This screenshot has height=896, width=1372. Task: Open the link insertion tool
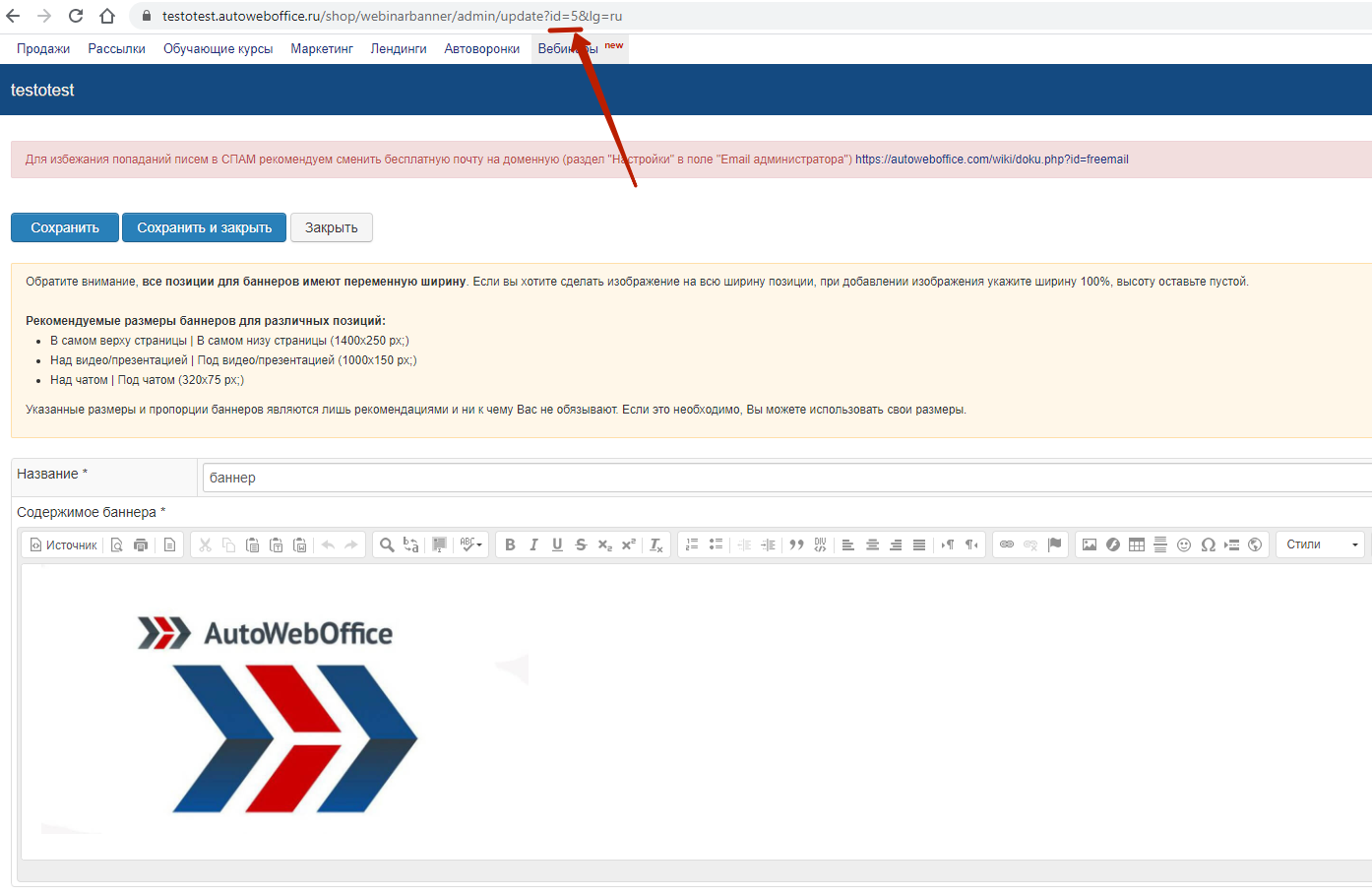(x=1007, y=544)
